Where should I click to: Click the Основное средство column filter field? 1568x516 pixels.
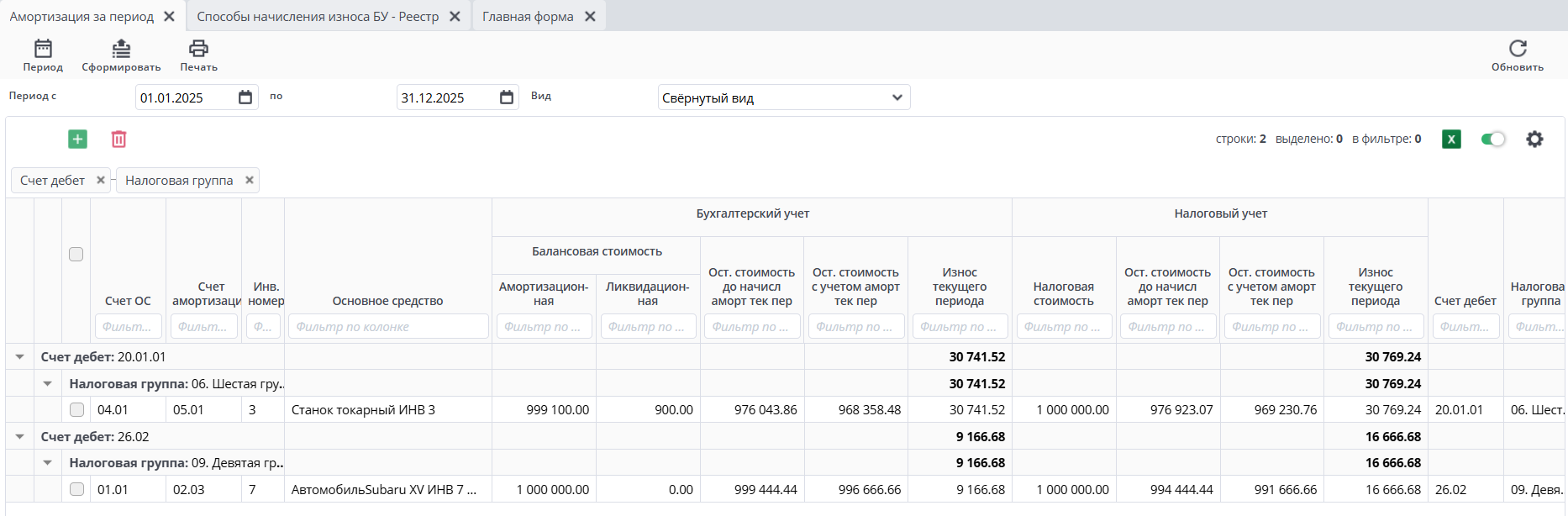[388, 327]
